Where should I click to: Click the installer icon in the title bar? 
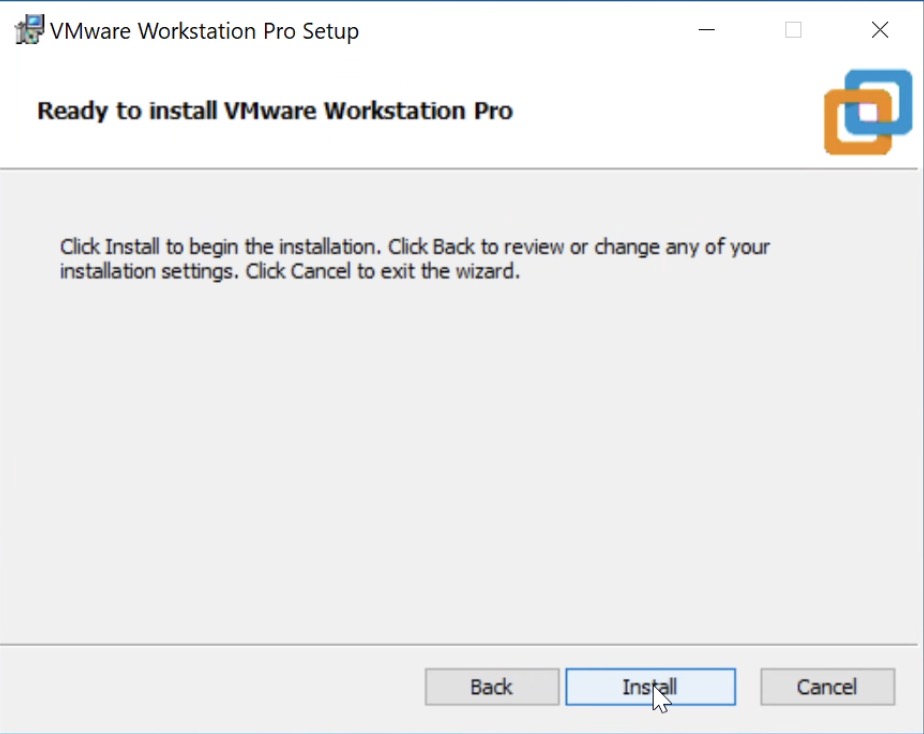(31, 30)
